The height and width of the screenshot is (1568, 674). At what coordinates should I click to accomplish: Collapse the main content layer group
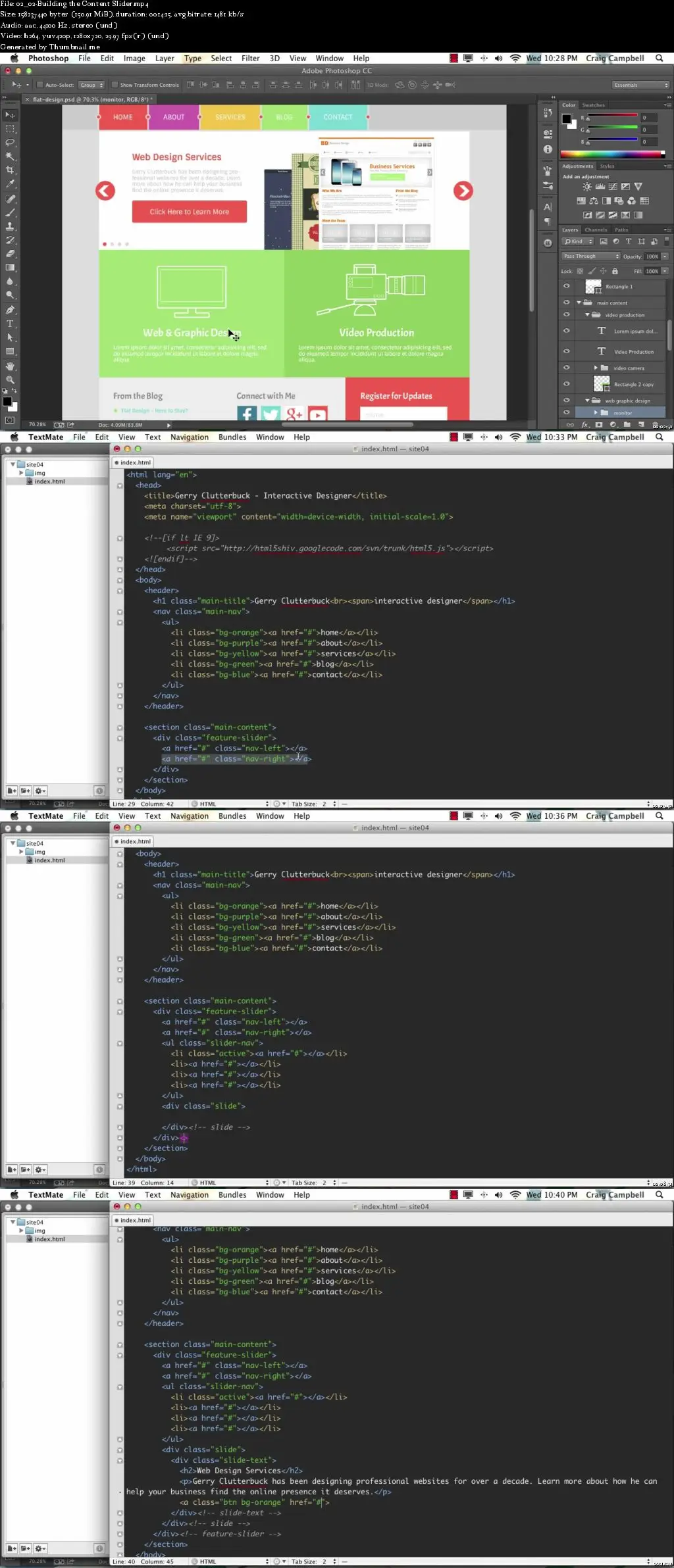pos(579,303)
